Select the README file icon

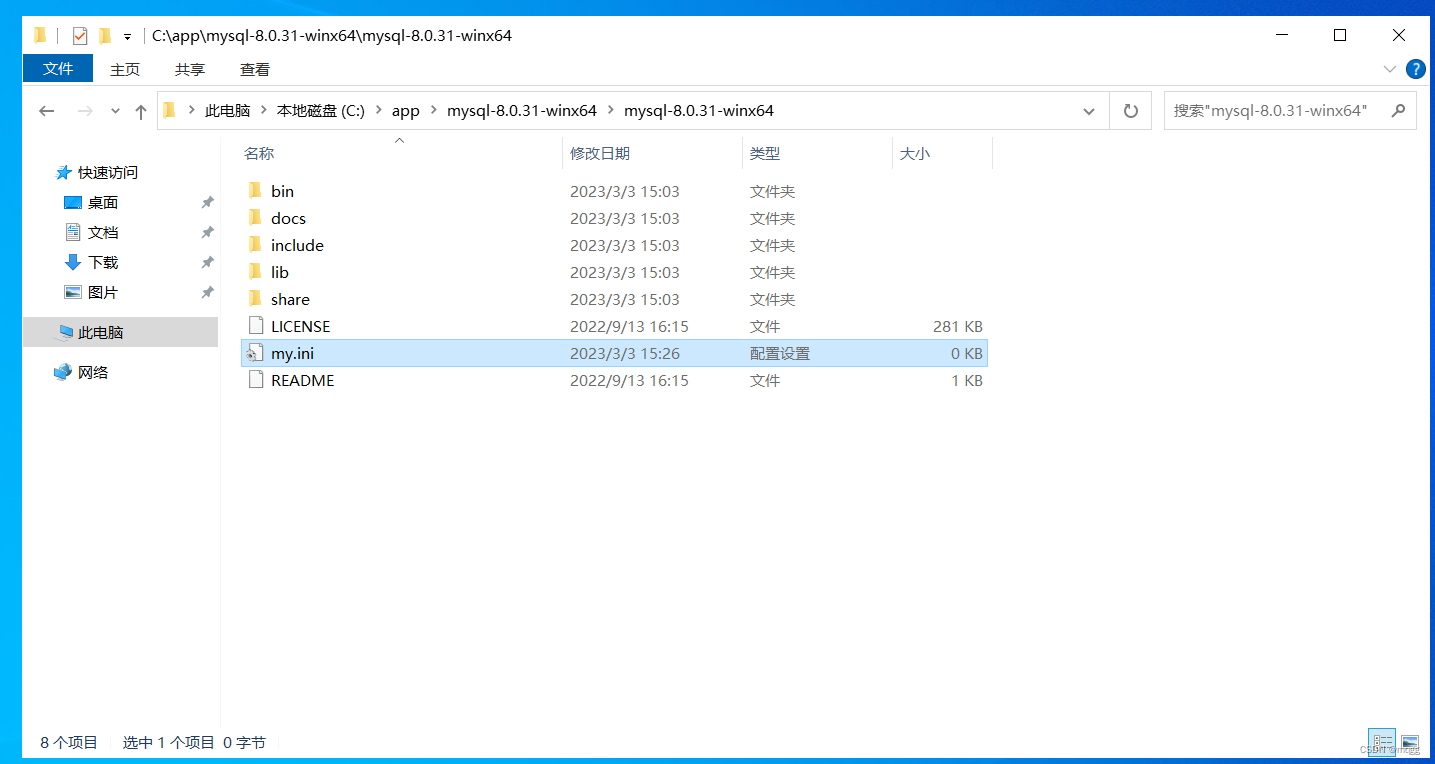(x=255, y=380)
